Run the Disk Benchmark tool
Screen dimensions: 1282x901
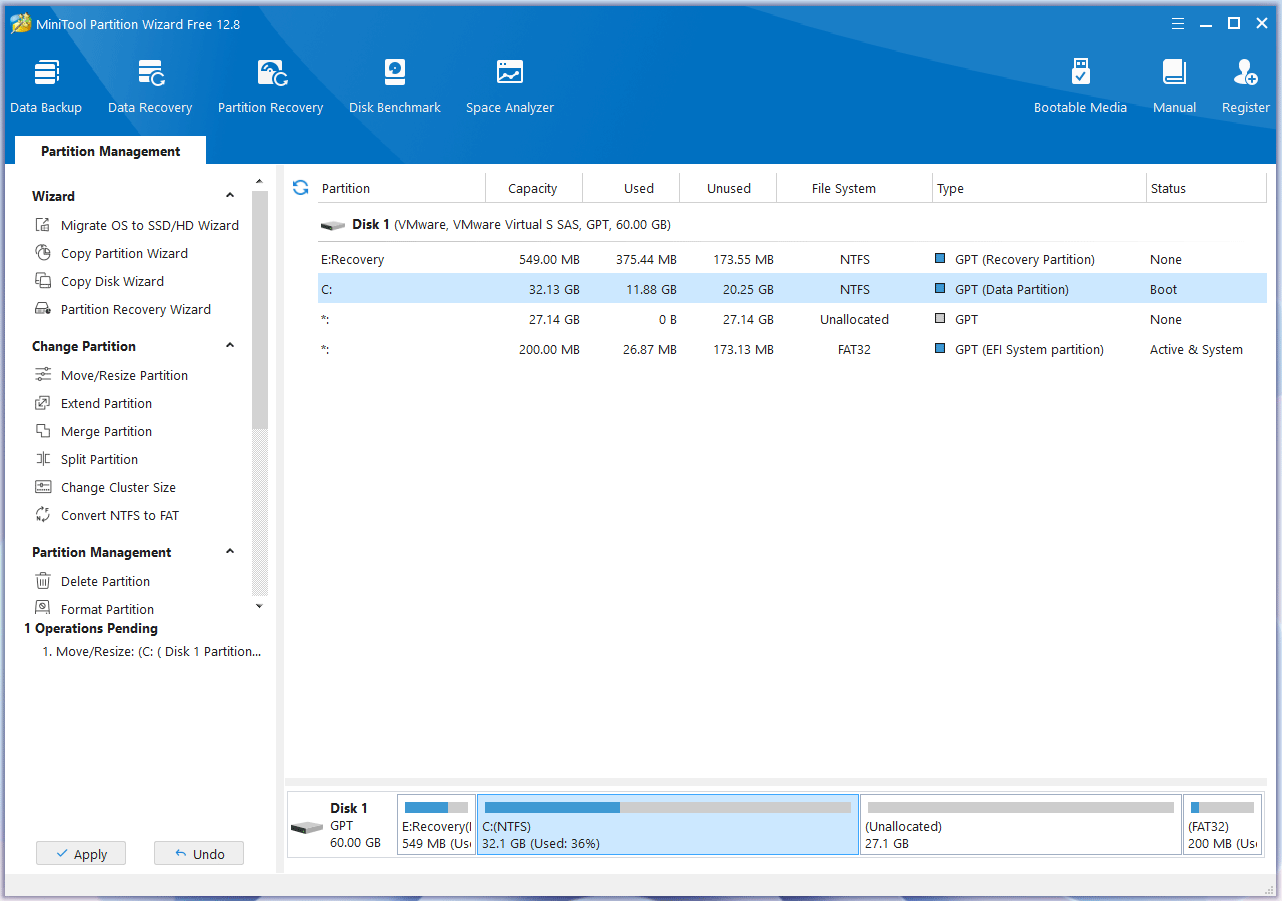click(394, 86)
